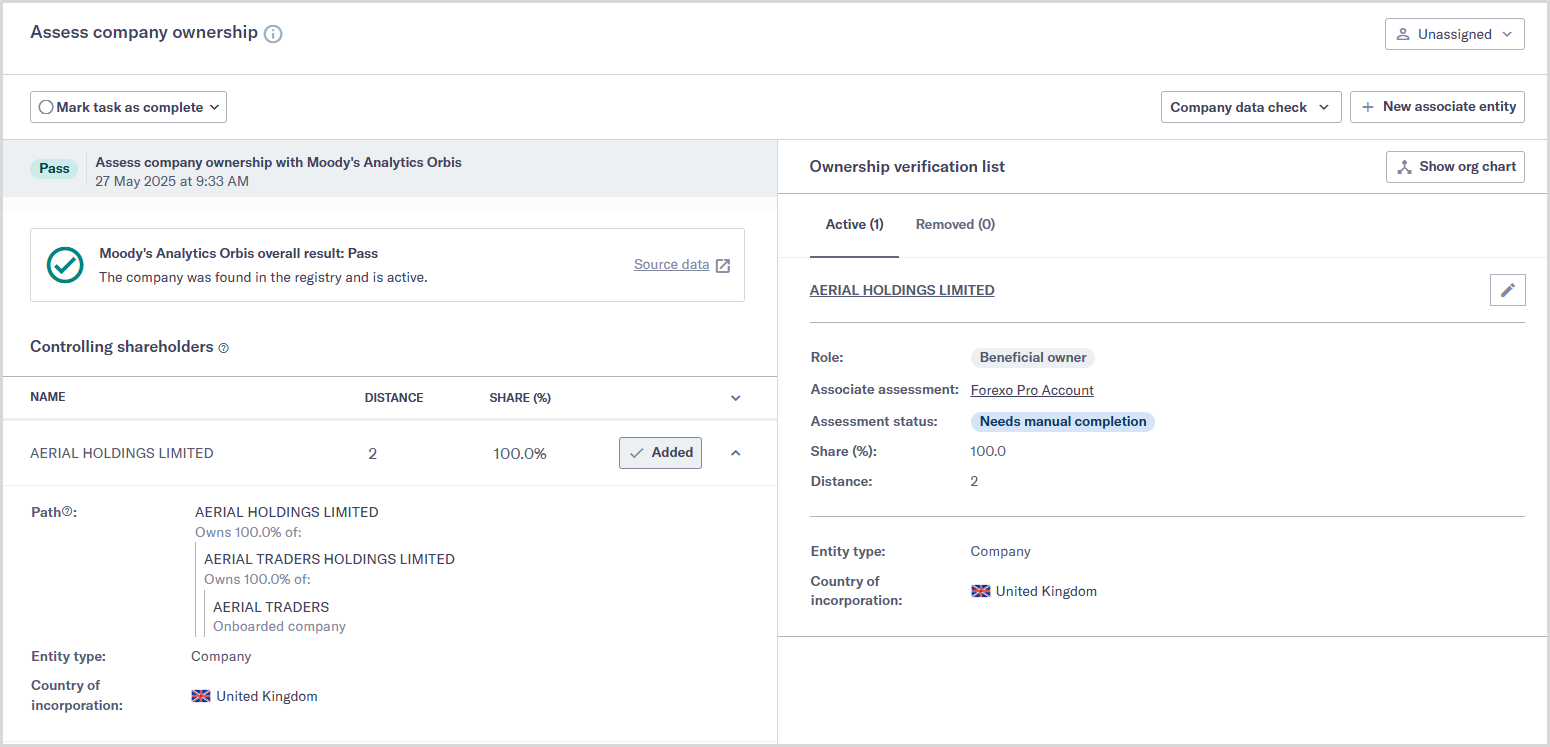Image resolution: width=1550 pixels, height=747 pixels.
Task: Toggle the Added button for Aerial Holdings Limited
Action: 660,453
